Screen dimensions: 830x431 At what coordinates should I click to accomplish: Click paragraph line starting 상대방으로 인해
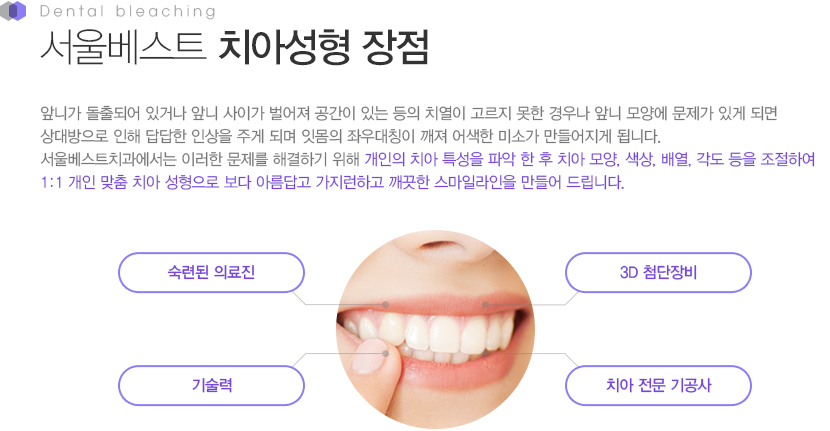click(350, 136)
